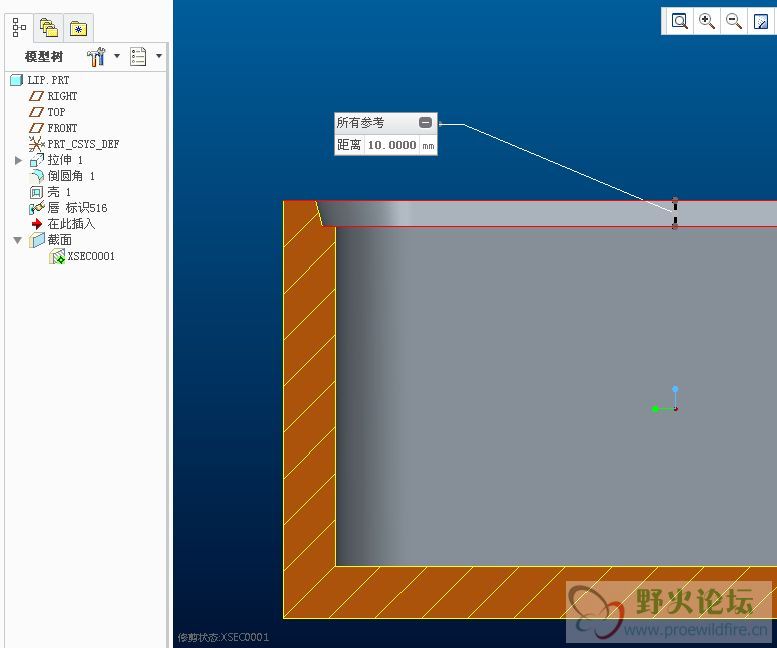Image resolution: width=777 pixels, height=648 pixels.
Task: Click the 截面 section folder icon
Action: tap(37, 240)
